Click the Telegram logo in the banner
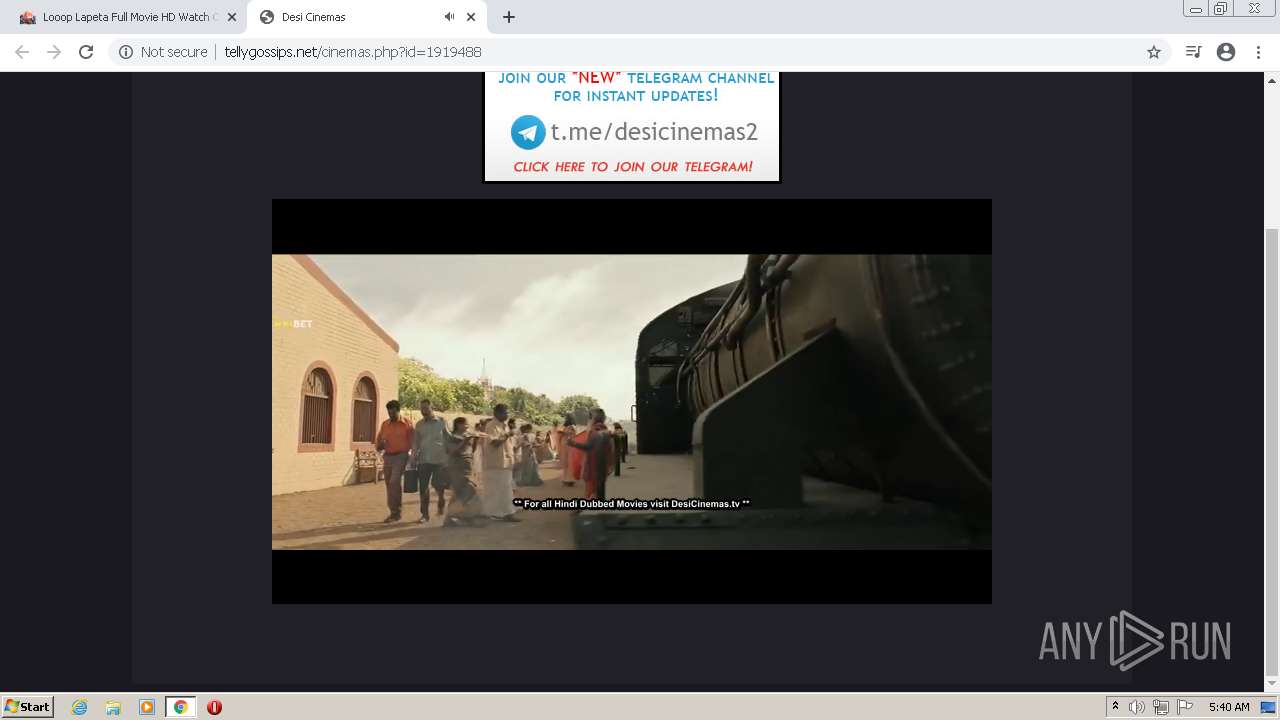1280x720 pixels. (x=528, y=132)
